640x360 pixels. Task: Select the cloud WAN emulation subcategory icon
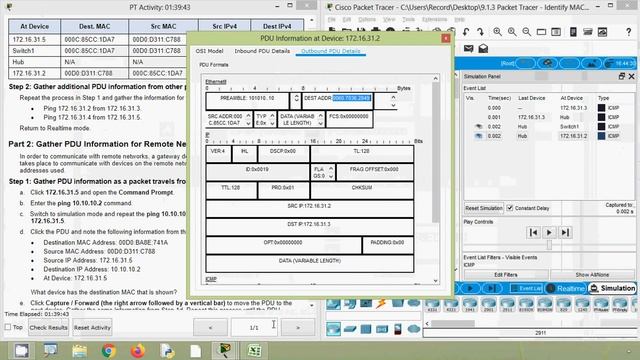point(413,329)
